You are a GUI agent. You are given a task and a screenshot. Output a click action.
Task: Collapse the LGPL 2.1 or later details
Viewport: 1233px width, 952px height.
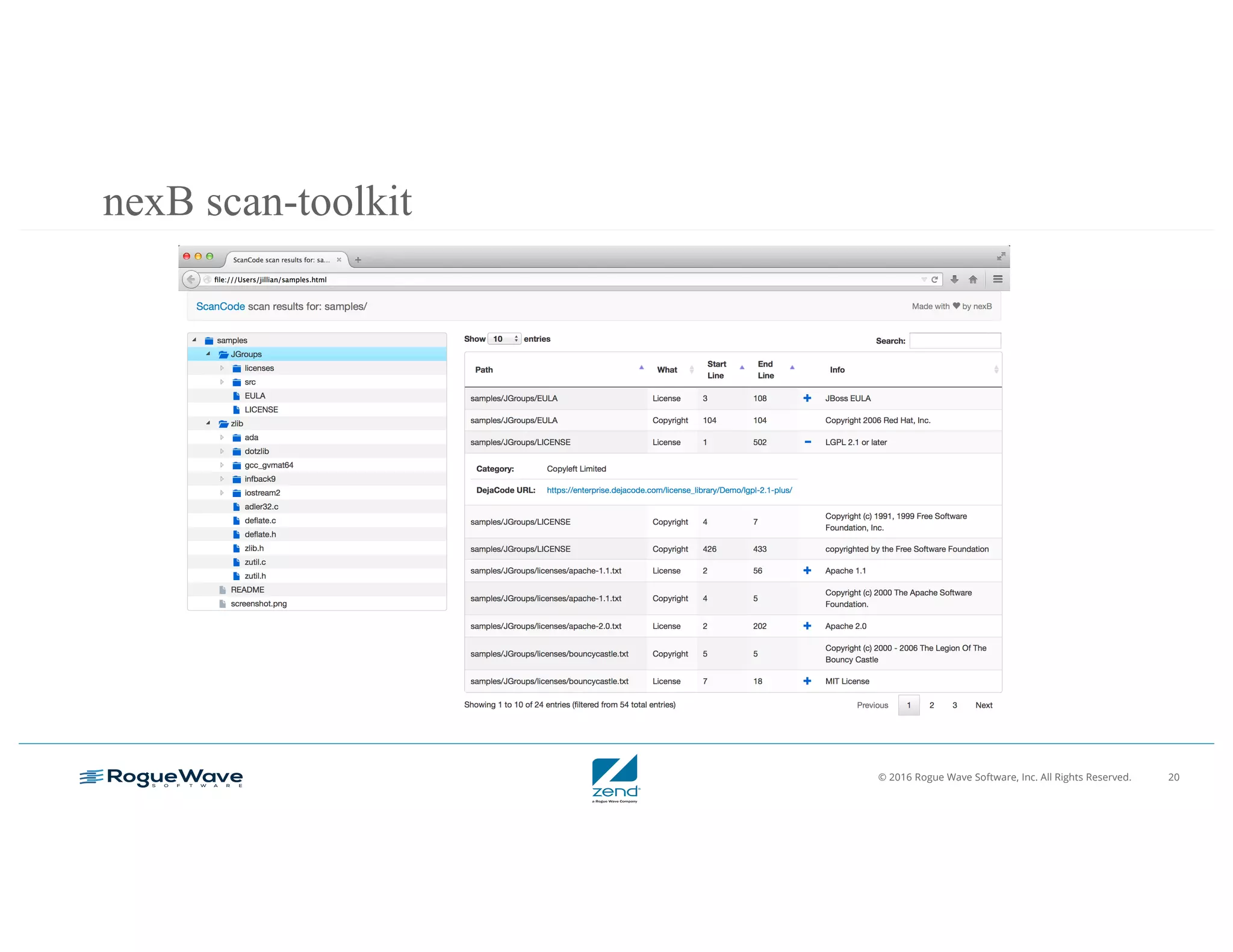pyautogui.click(x=807, y=442)
